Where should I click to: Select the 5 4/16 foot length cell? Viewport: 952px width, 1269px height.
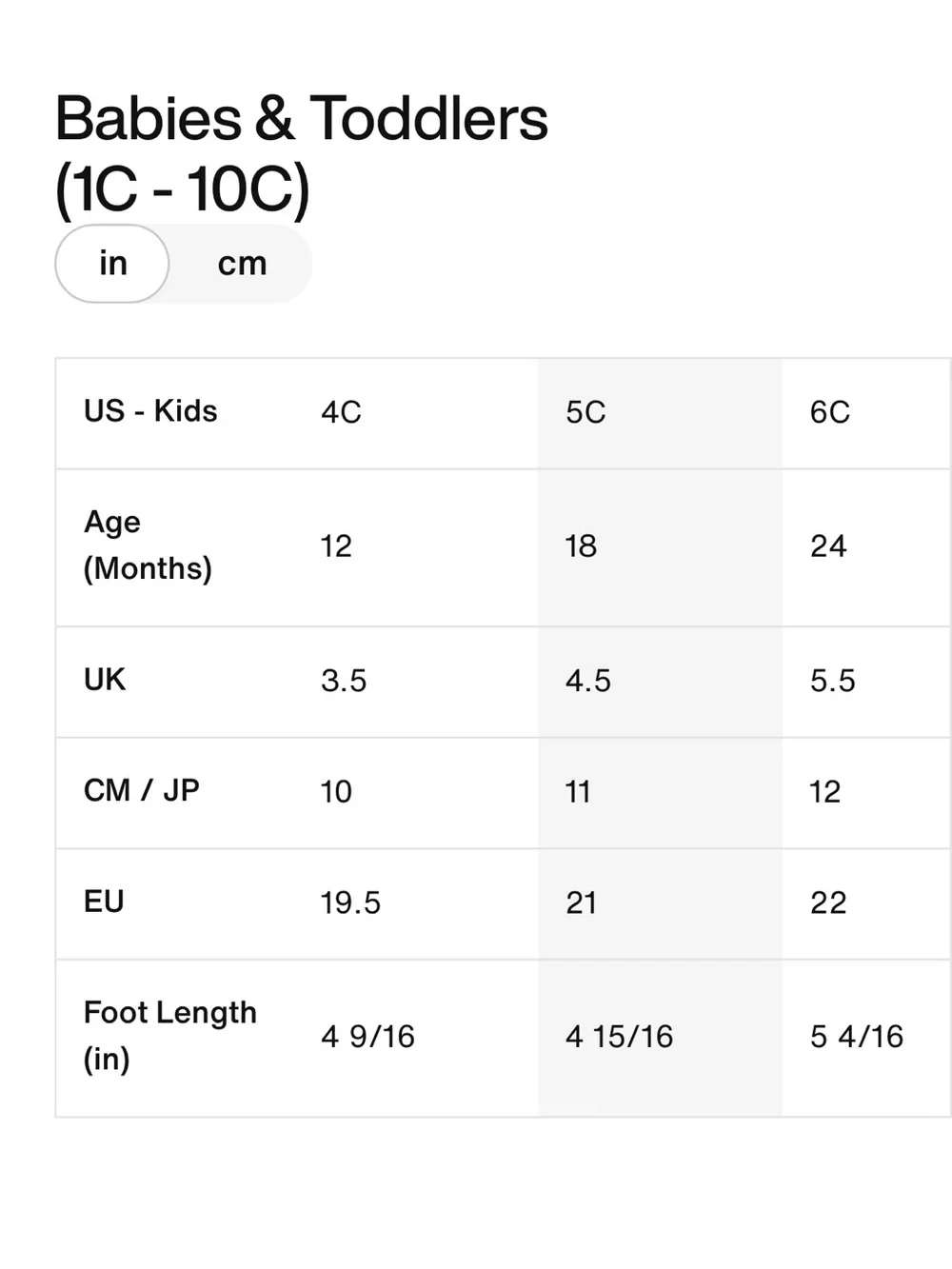coord(857,1037)
